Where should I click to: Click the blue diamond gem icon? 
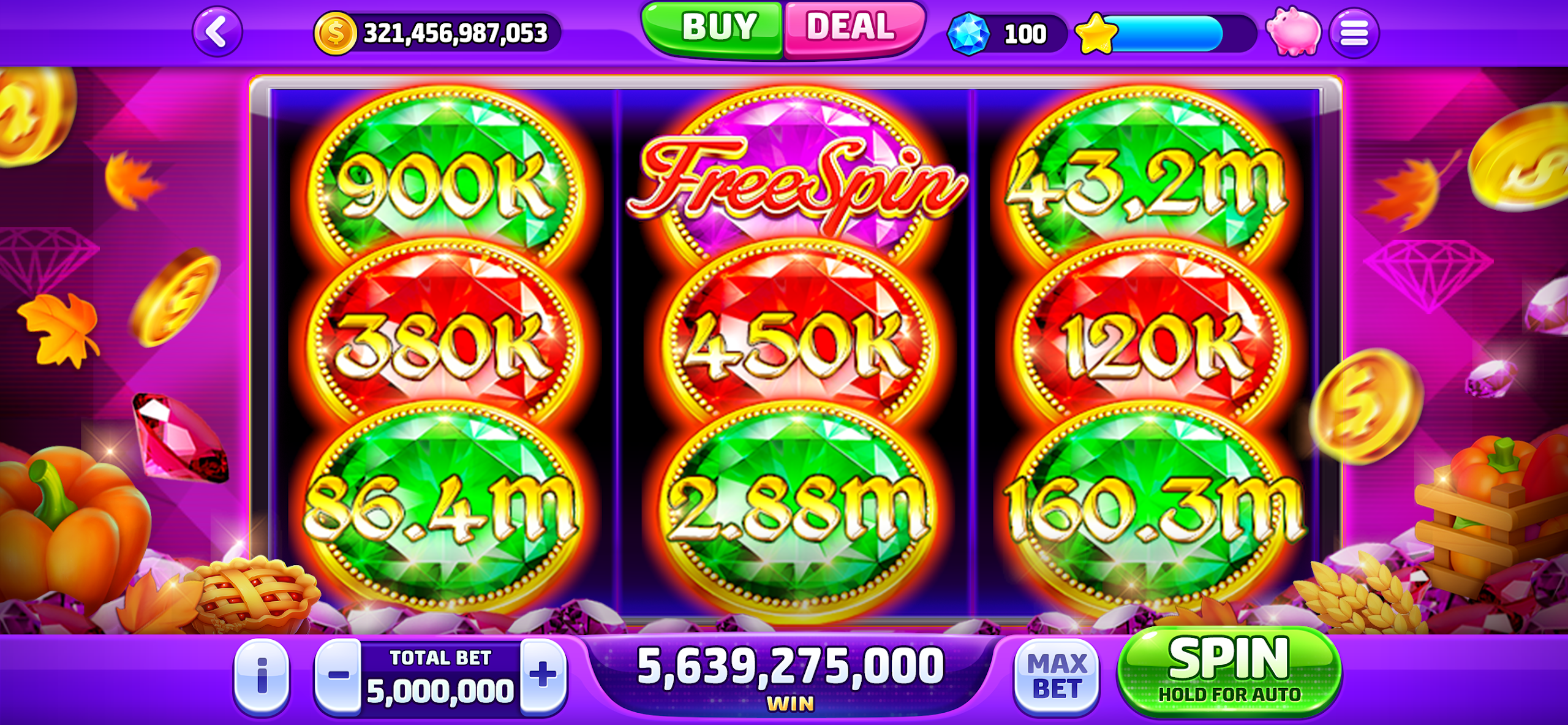click(968, 34)
